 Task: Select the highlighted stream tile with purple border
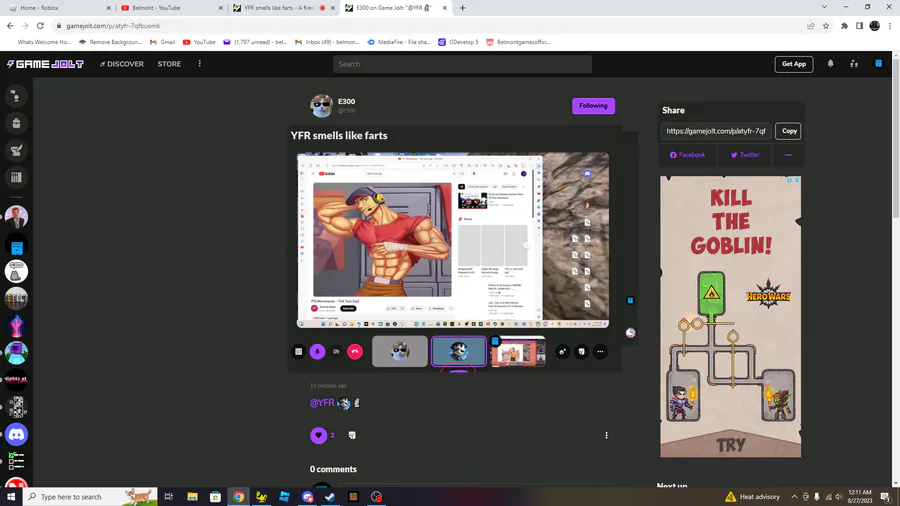[459, 351]
